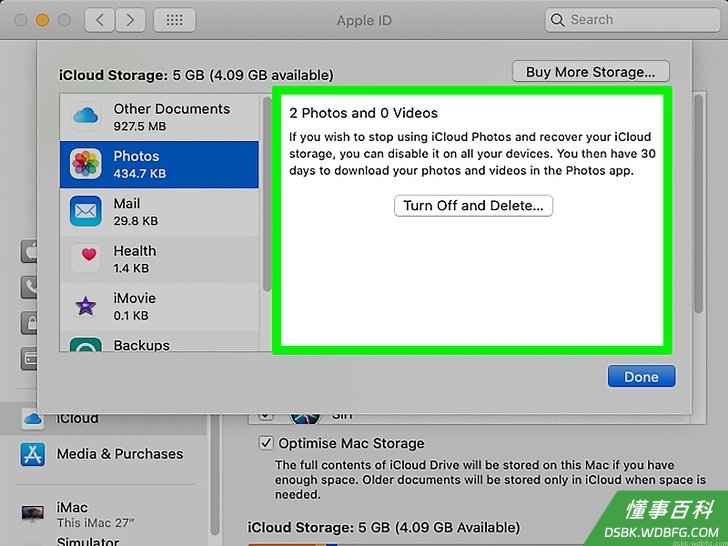Click the Other Documents cloud icon

tap(85, 117)
